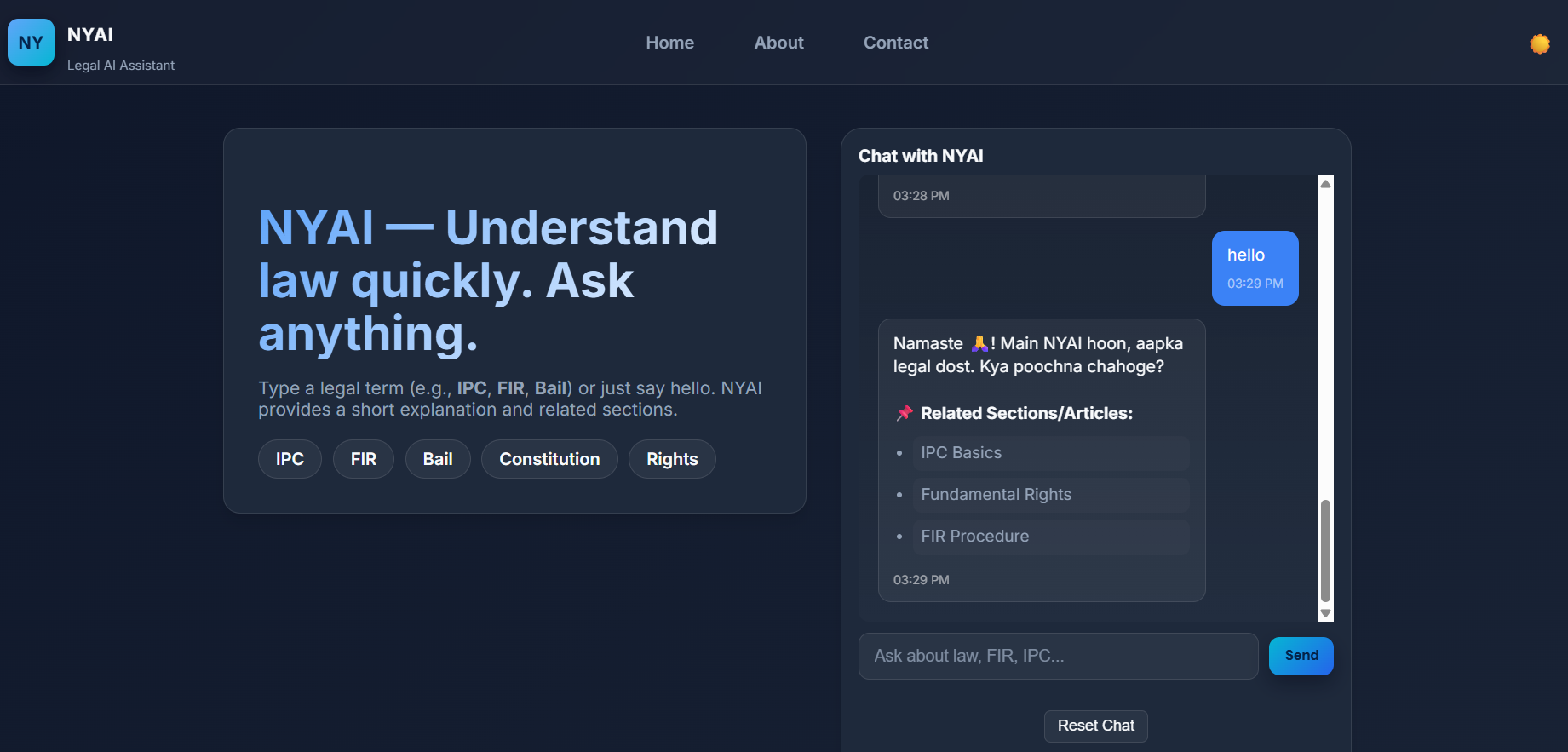
Task: Select the Bail quick chip
Action: [438, 459]
